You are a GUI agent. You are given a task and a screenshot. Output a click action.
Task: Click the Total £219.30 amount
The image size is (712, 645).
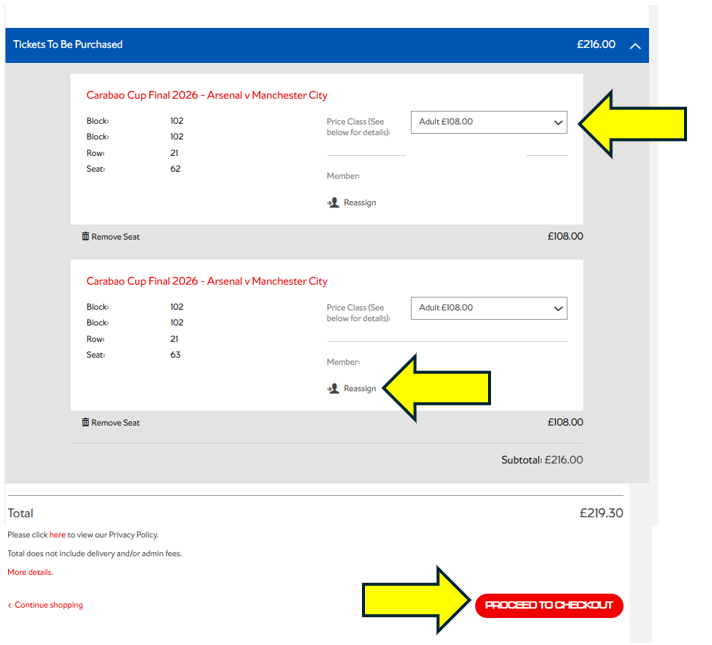point(601,513)
